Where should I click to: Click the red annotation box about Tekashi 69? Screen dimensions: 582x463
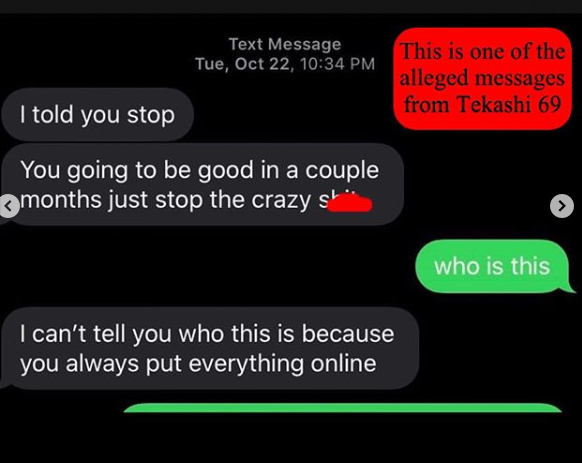click(x=482, y=78)
